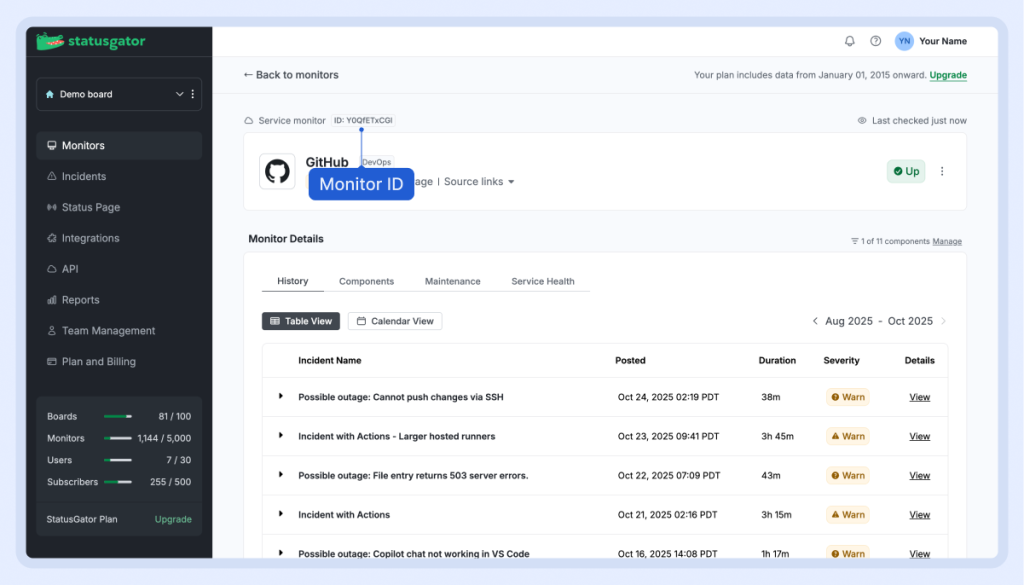Open the GitHub monitor options menu

pos(942,171)
